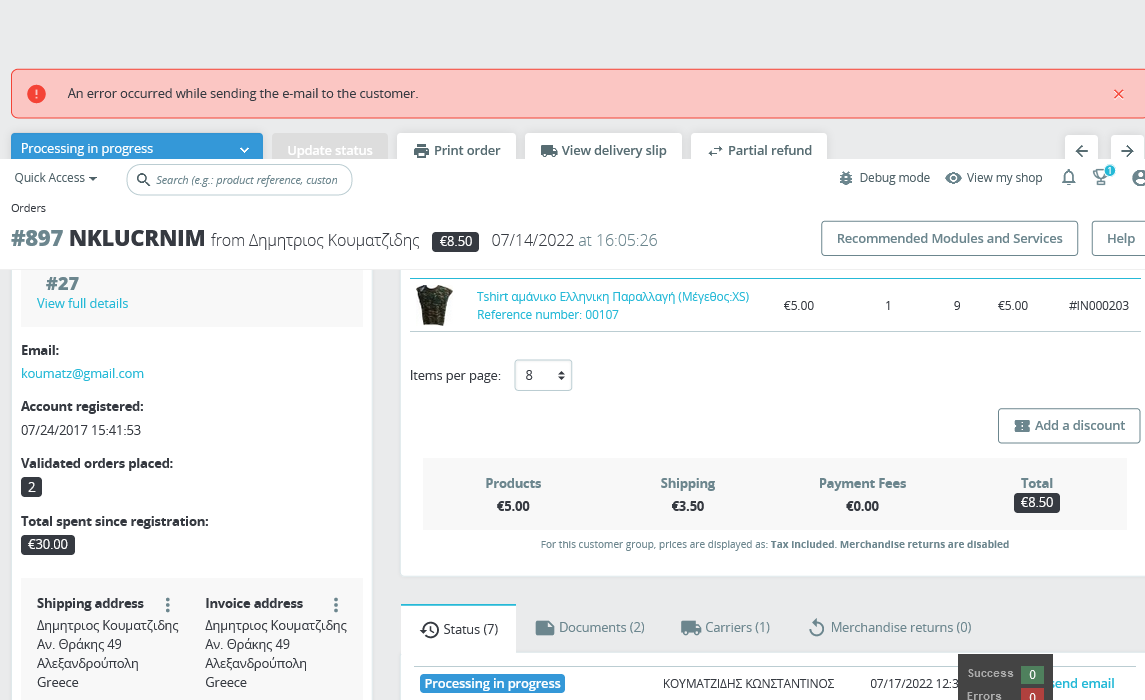Click validated orders count badge 2

click(31, 487)
